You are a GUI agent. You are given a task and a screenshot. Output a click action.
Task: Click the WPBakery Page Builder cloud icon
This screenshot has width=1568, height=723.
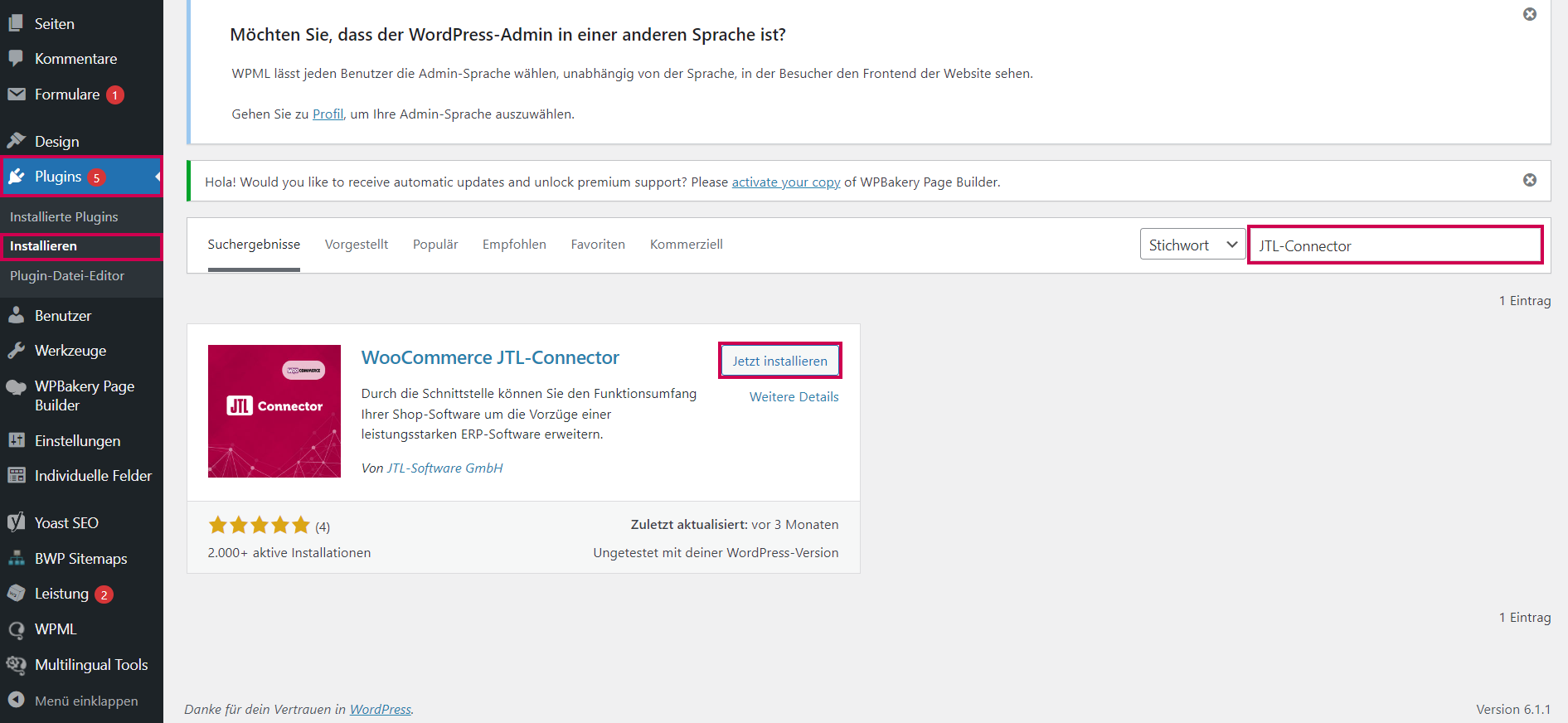16,387
